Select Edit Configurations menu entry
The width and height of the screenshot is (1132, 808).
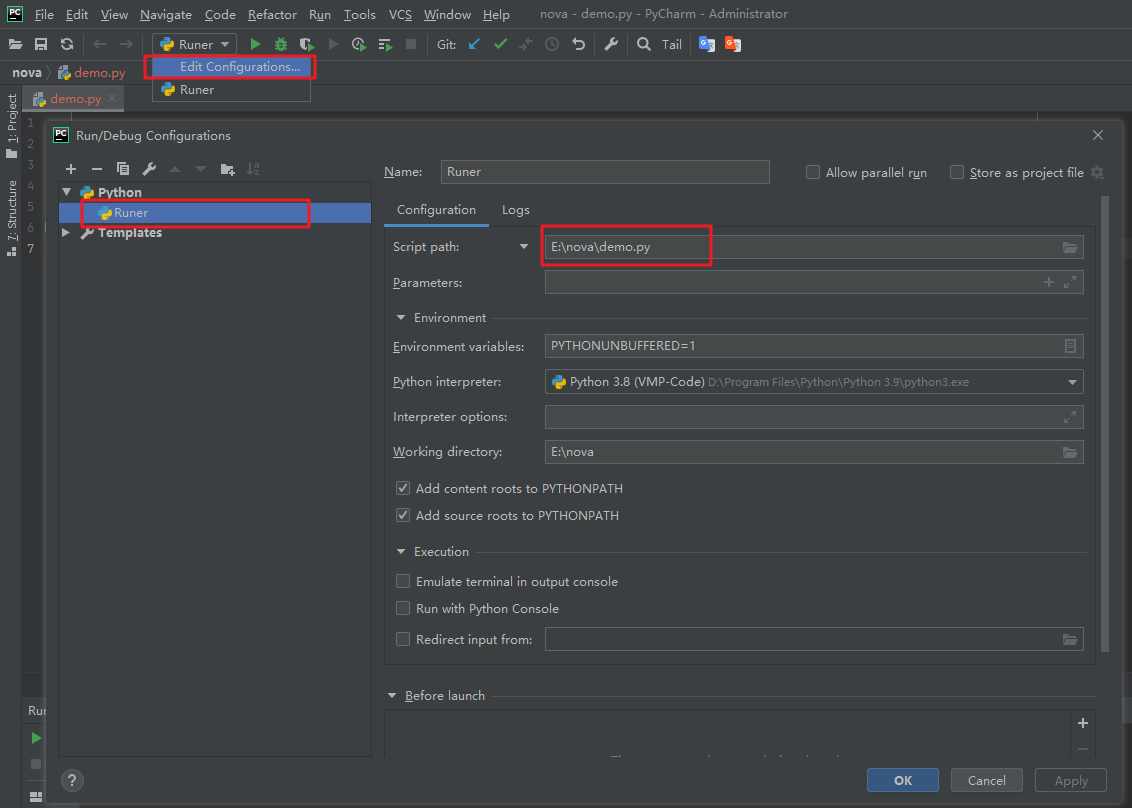[239, 67]
